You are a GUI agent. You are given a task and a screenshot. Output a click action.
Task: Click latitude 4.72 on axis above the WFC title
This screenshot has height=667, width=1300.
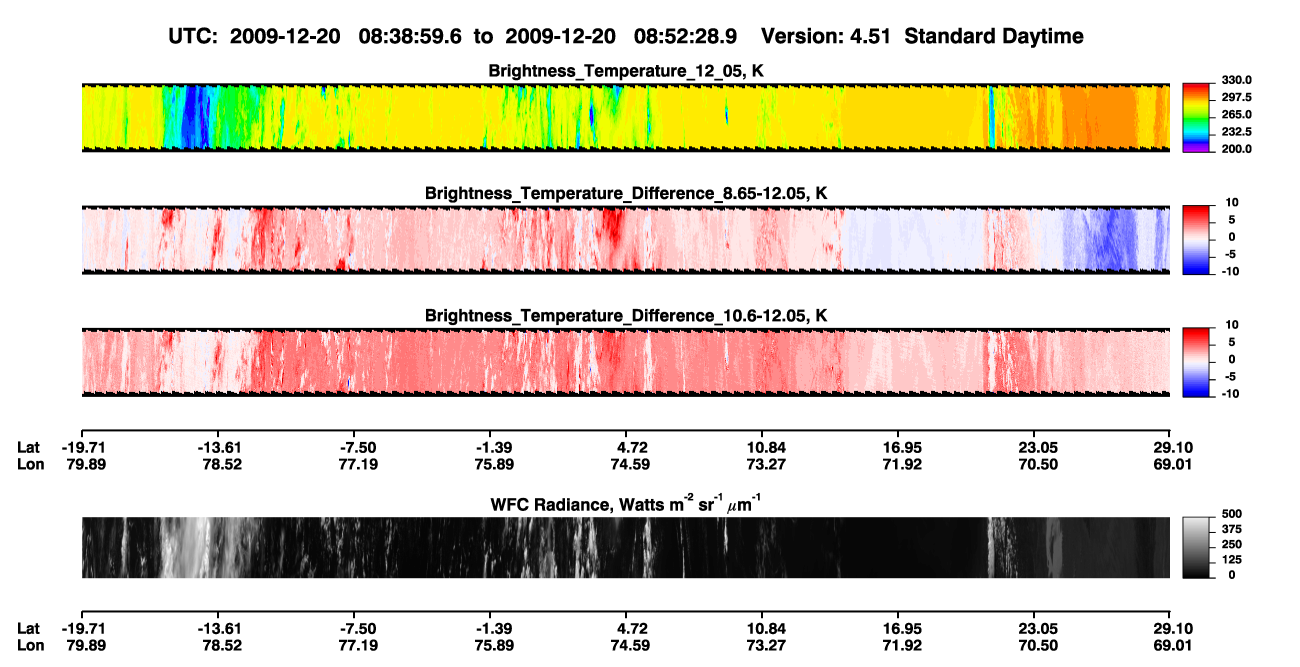(625, 447)
